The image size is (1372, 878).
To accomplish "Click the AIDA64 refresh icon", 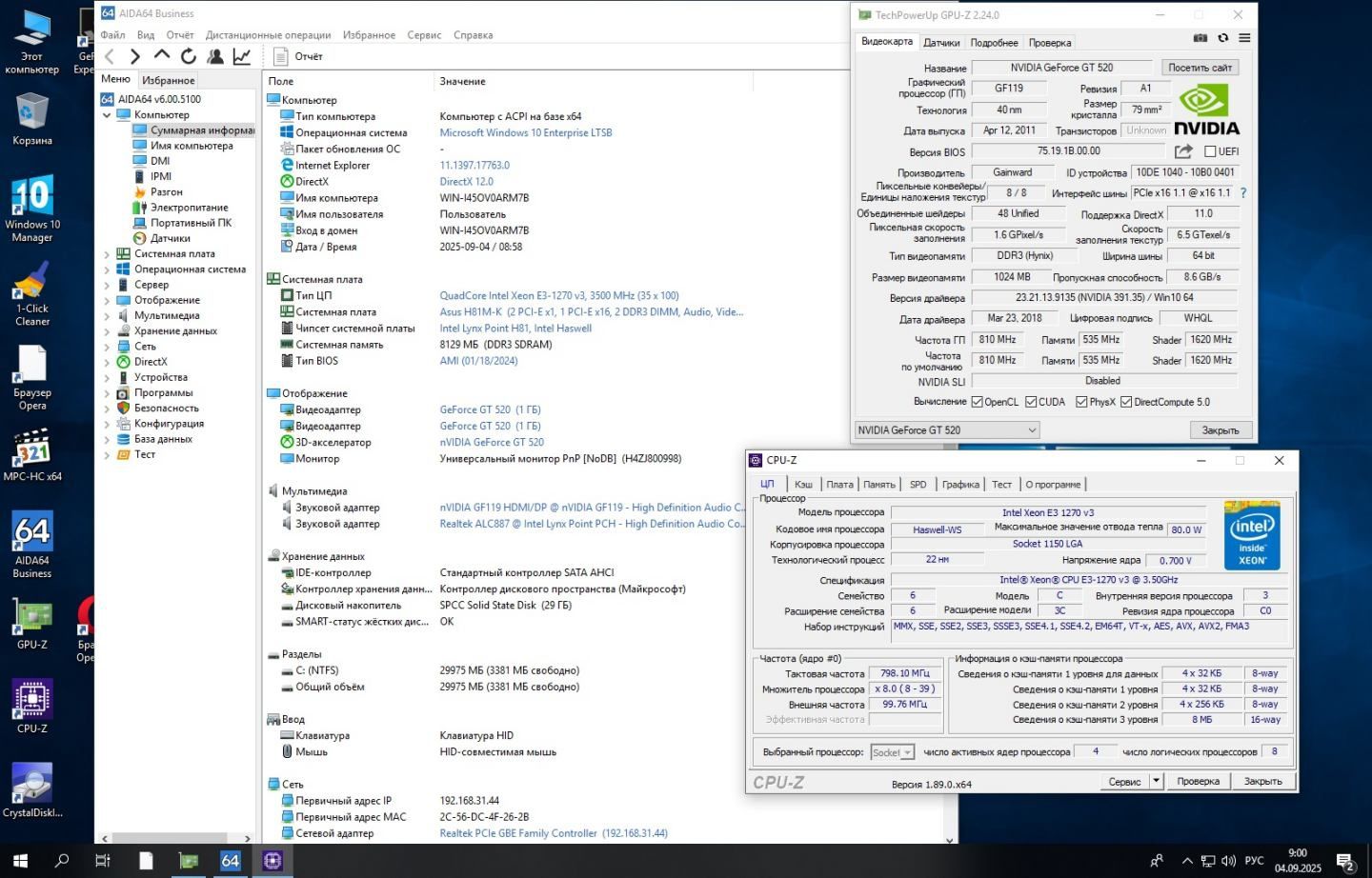I will tap(189, 57).
